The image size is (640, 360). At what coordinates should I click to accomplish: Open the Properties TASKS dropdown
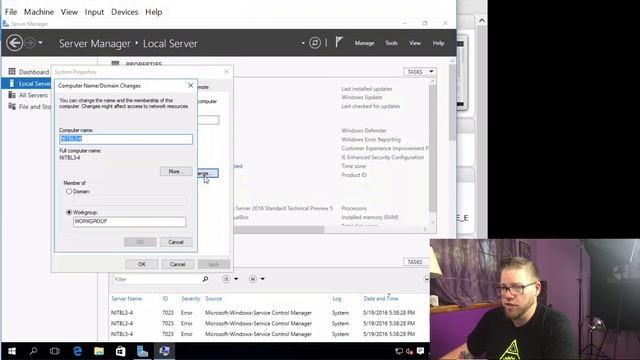pos(420,72)
